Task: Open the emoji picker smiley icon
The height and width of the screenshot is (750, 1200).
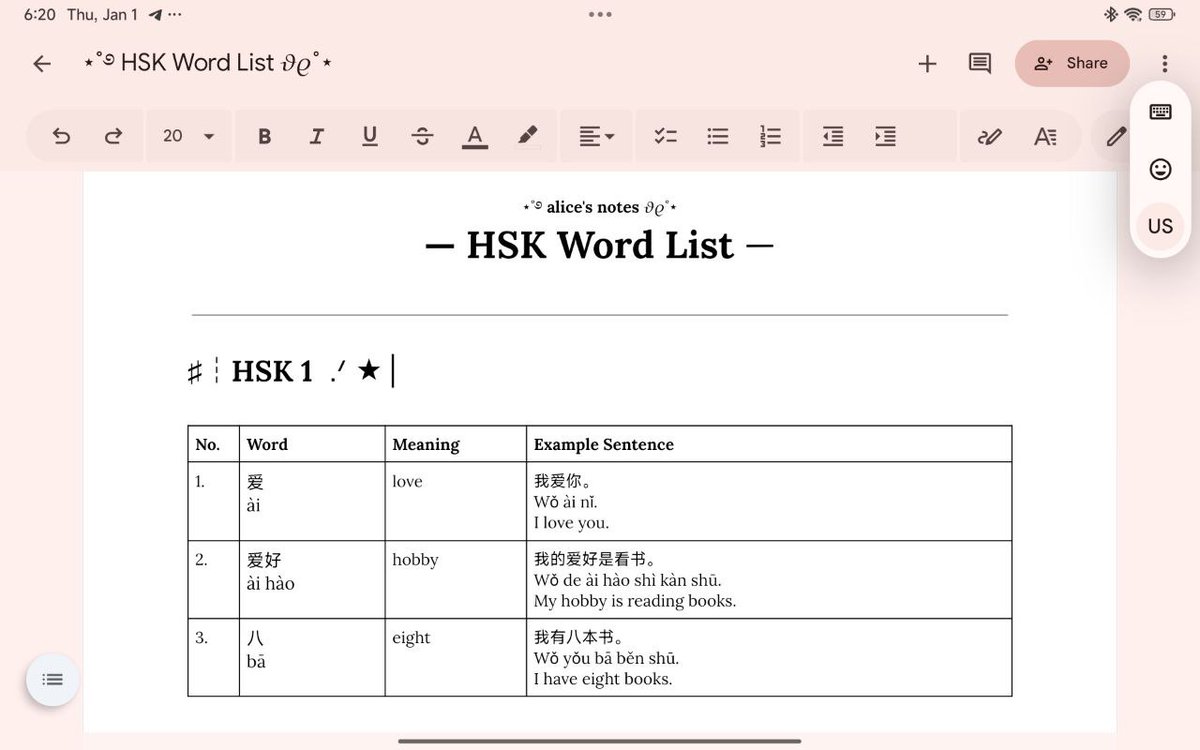Action: pyautogui.click(x=1160, y=169)
